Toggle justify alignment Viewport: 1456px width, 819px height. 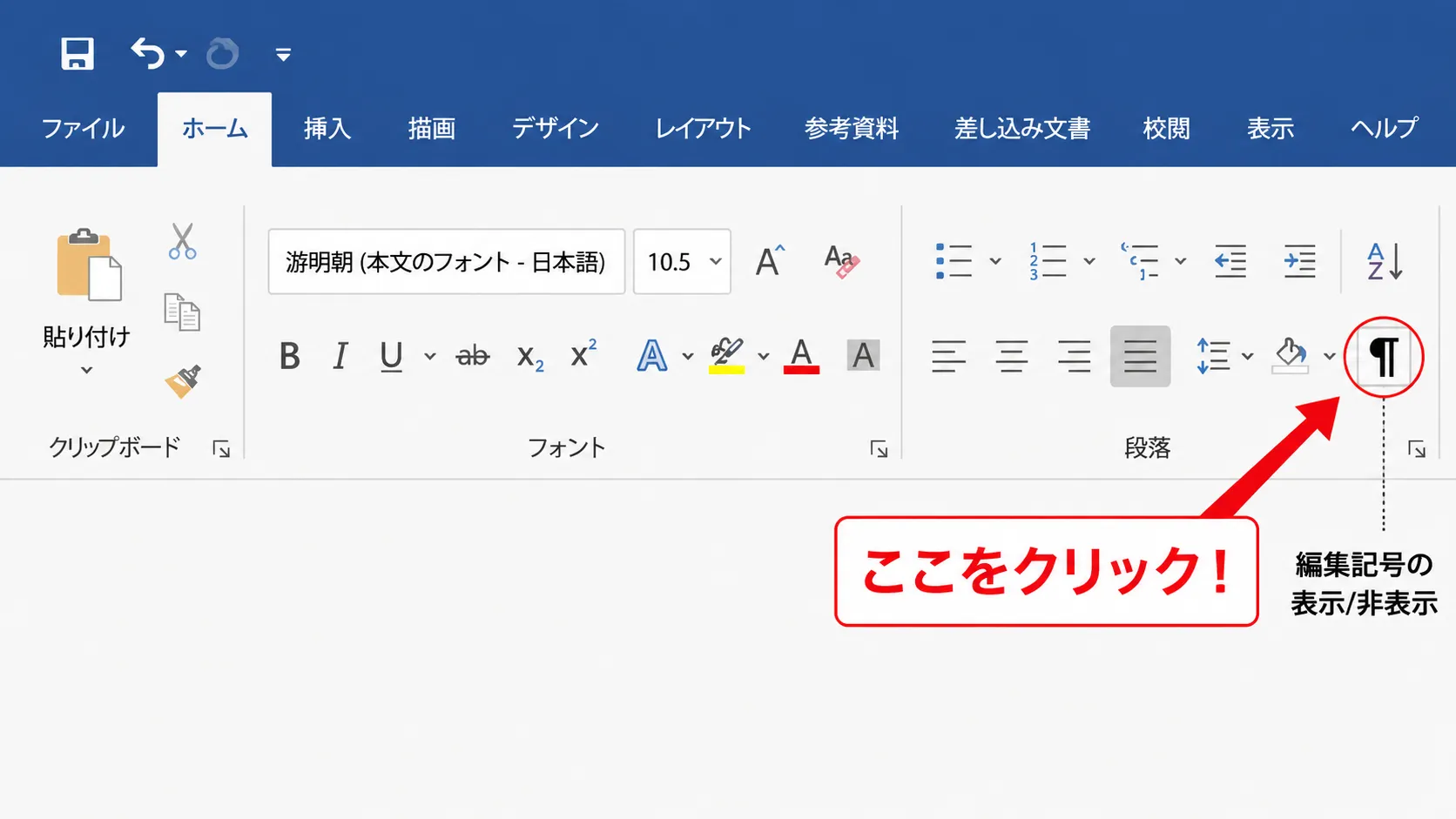click(1140, 356)
